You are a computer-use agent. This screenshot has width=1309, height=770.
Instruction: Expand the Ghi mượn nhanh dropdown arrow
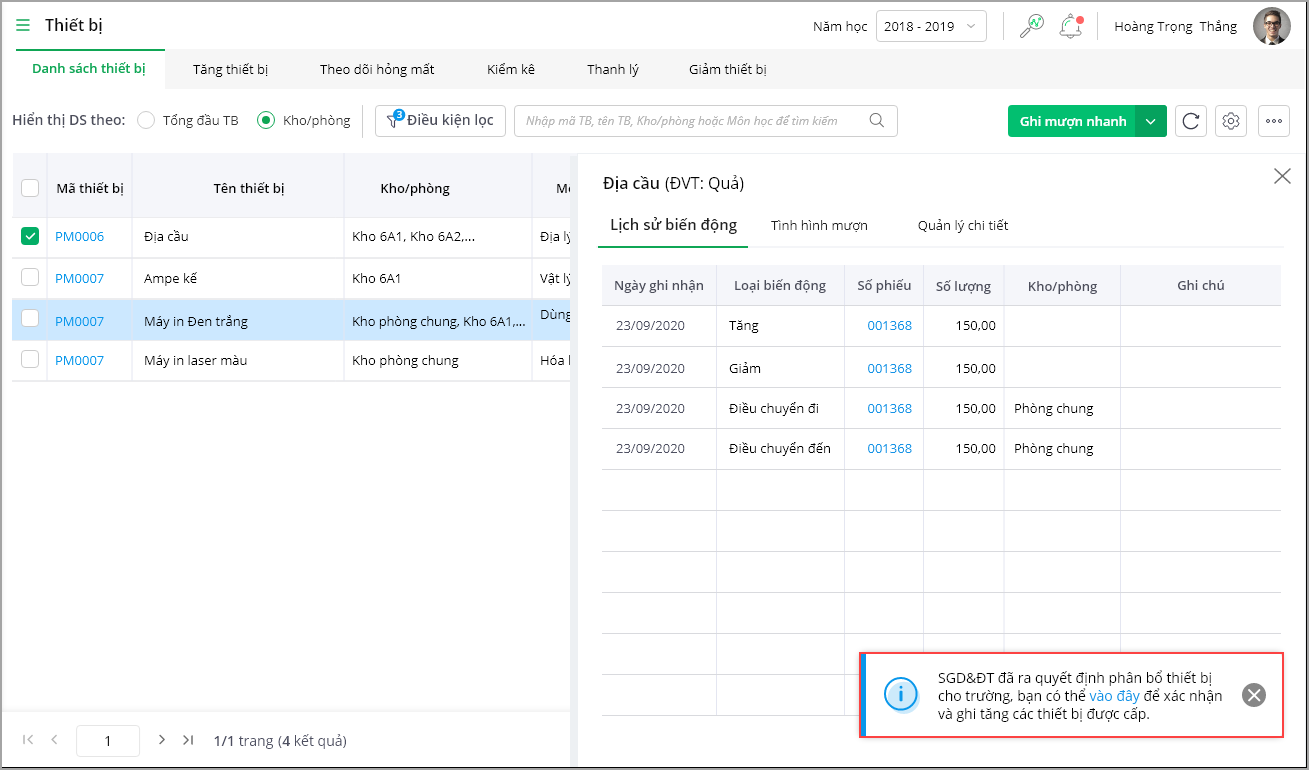coord(1151,121)
